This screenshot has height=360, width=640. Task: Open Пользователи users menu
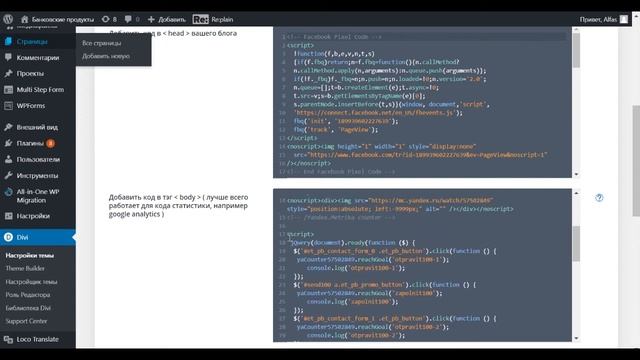pyautogui.click(x=38, y=159)
